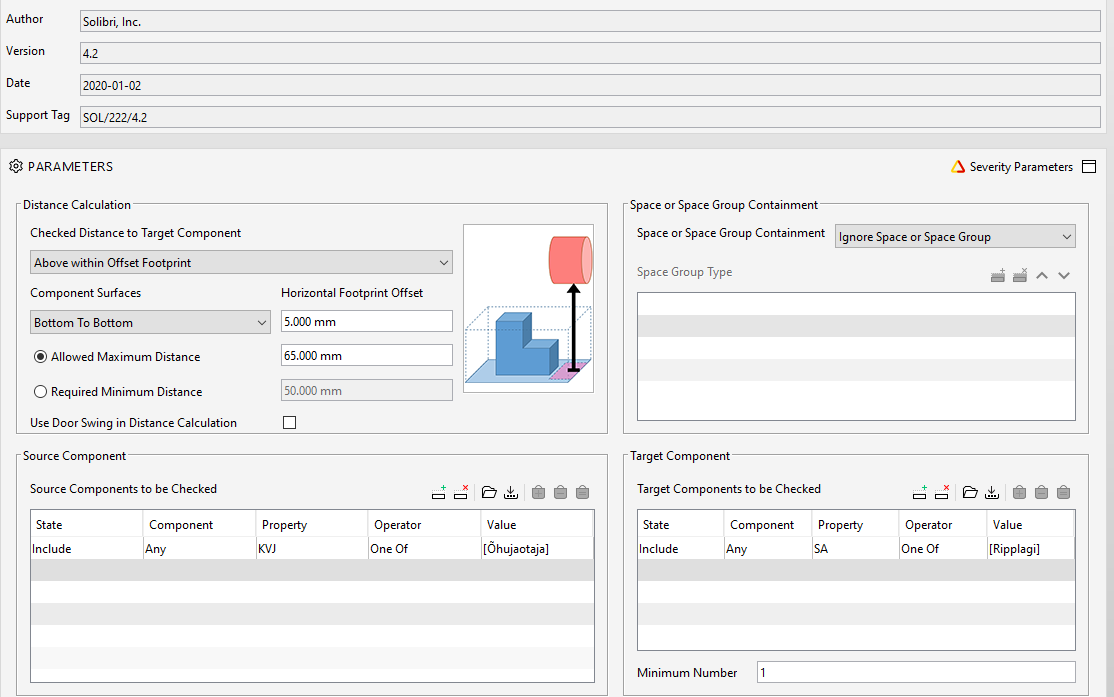Click first clipboard icon in Target Components toolbar
Viewport: 1114px width, 697px height.
point(1020,492)
